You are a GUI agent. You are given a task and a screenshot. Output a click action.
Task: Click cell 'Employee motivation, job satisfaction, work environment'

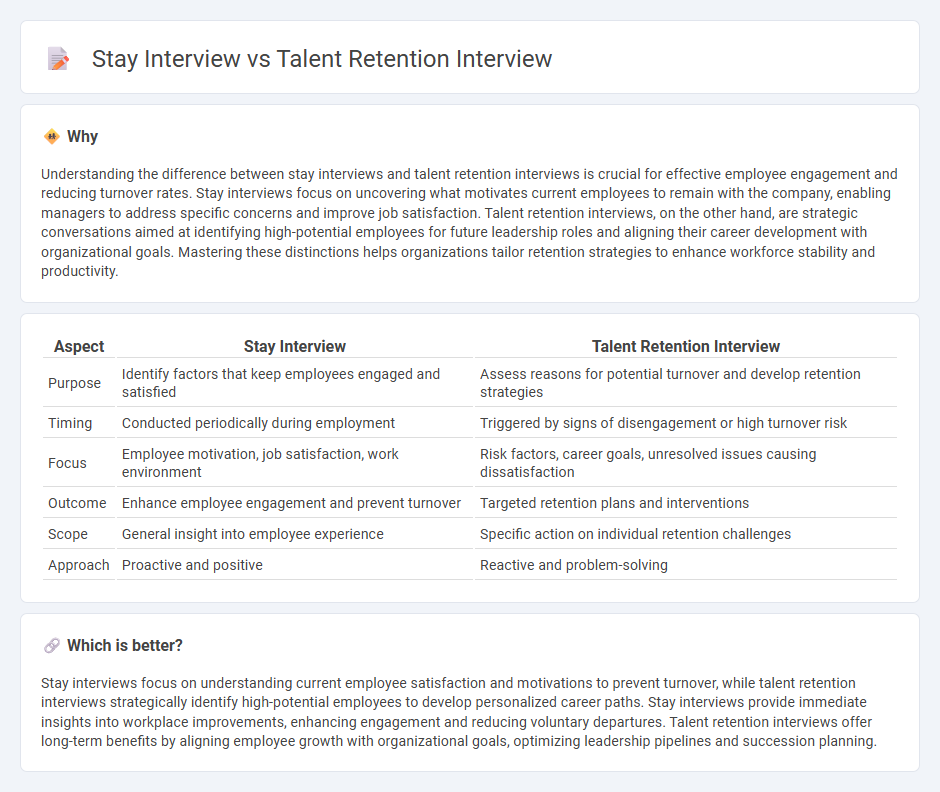tap(294, 463)
